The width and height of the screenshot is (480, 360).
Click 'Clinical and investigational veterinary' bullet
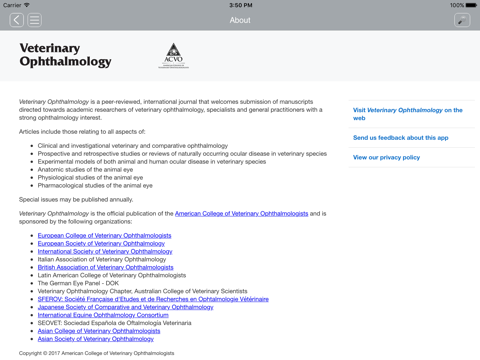click(x=133, y=146)
